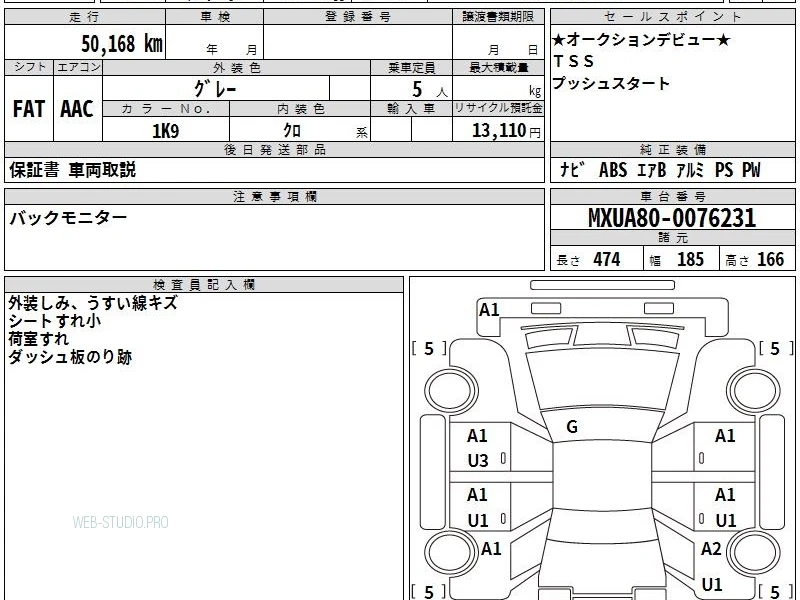This screenshot has width=800, height=600.
Task: Select the G mark on the windshield
Action: pyautogui.click(x=572, y=427)
